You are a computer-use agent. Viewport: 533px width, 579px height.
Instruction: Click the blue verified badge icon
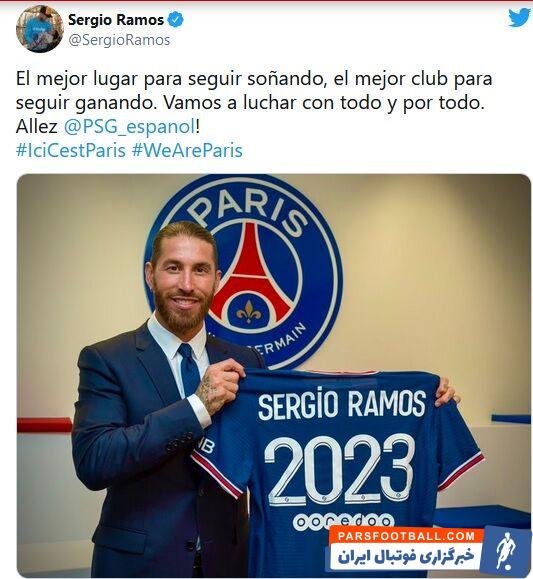(x=175, y=20)
